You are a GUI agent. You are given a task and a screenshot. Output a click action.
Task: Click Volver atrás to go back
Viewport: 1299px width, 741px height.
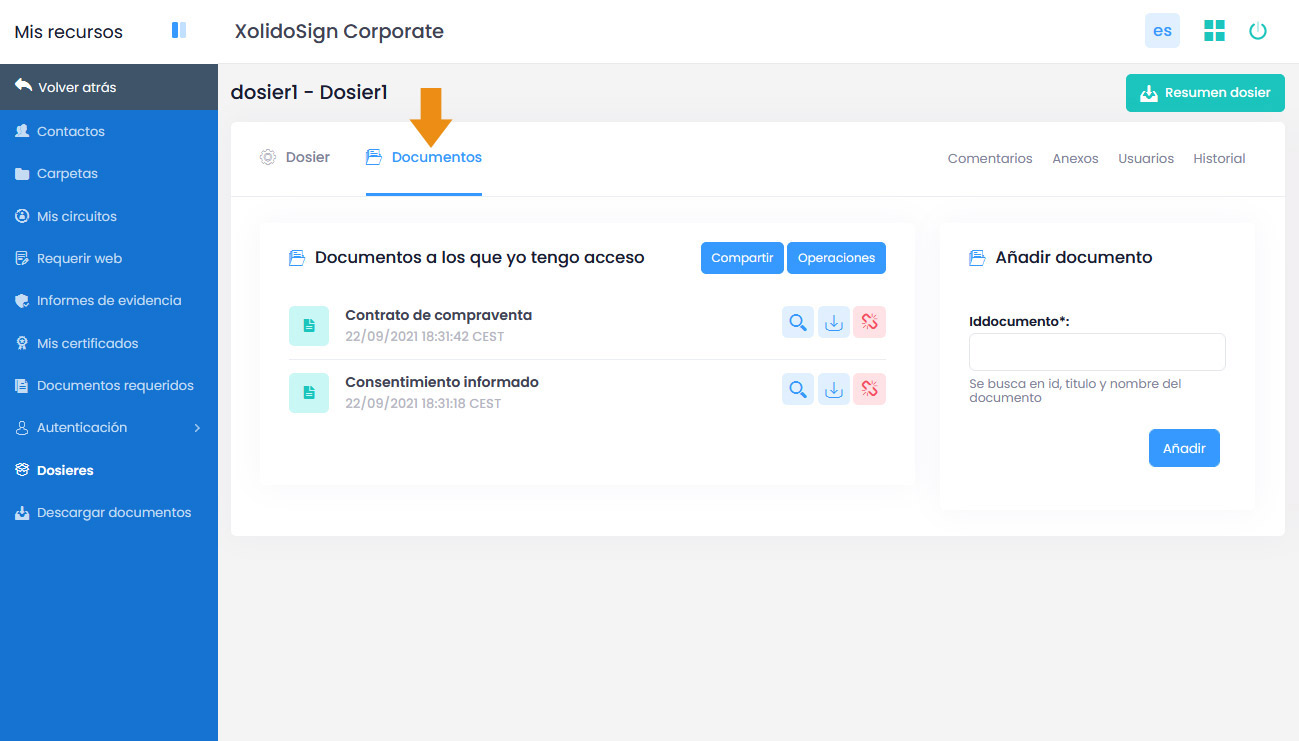tap(109, 87)
